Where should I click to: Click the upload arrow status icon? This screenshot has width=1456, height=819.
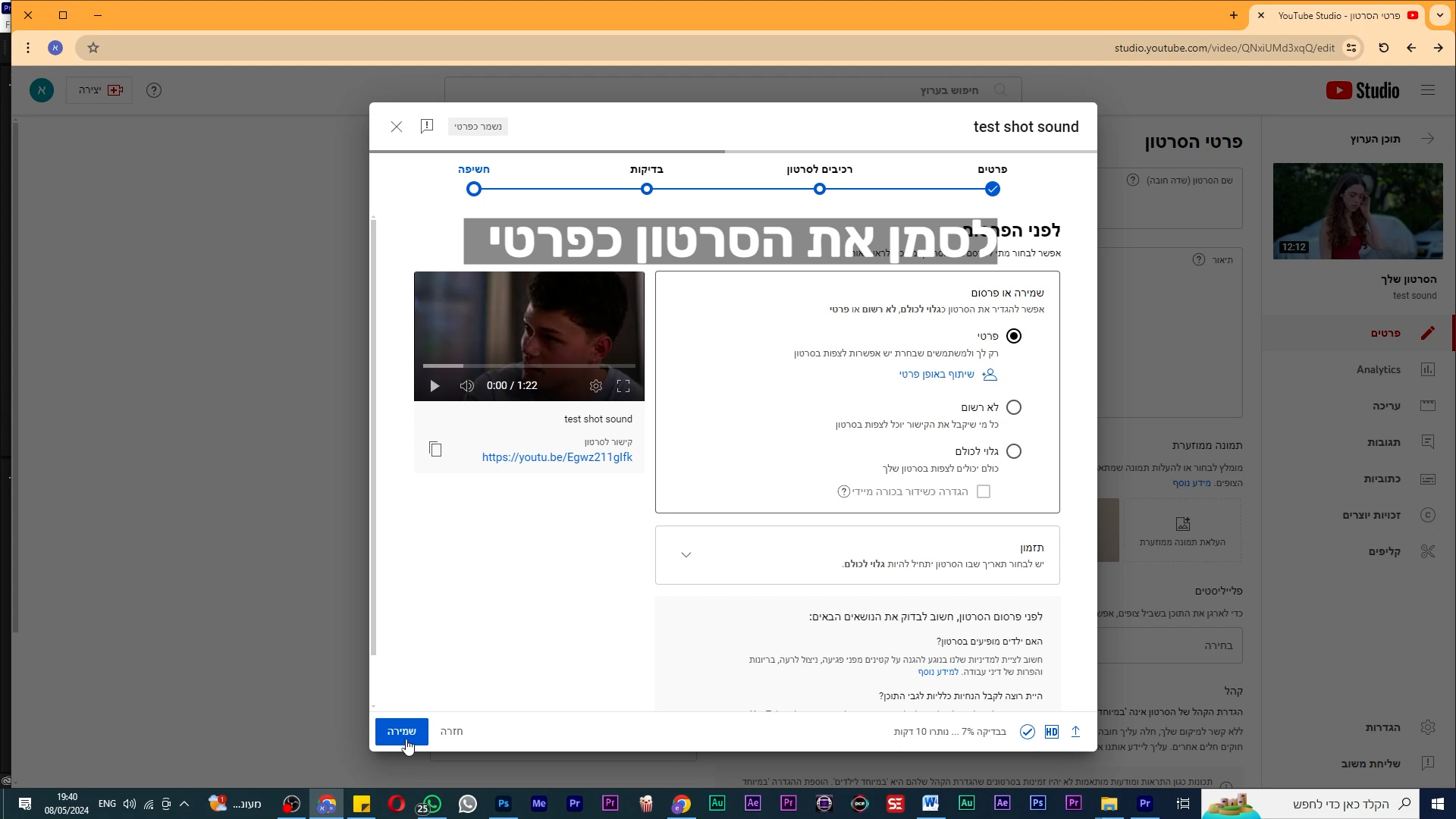[x=1075, y=732]
